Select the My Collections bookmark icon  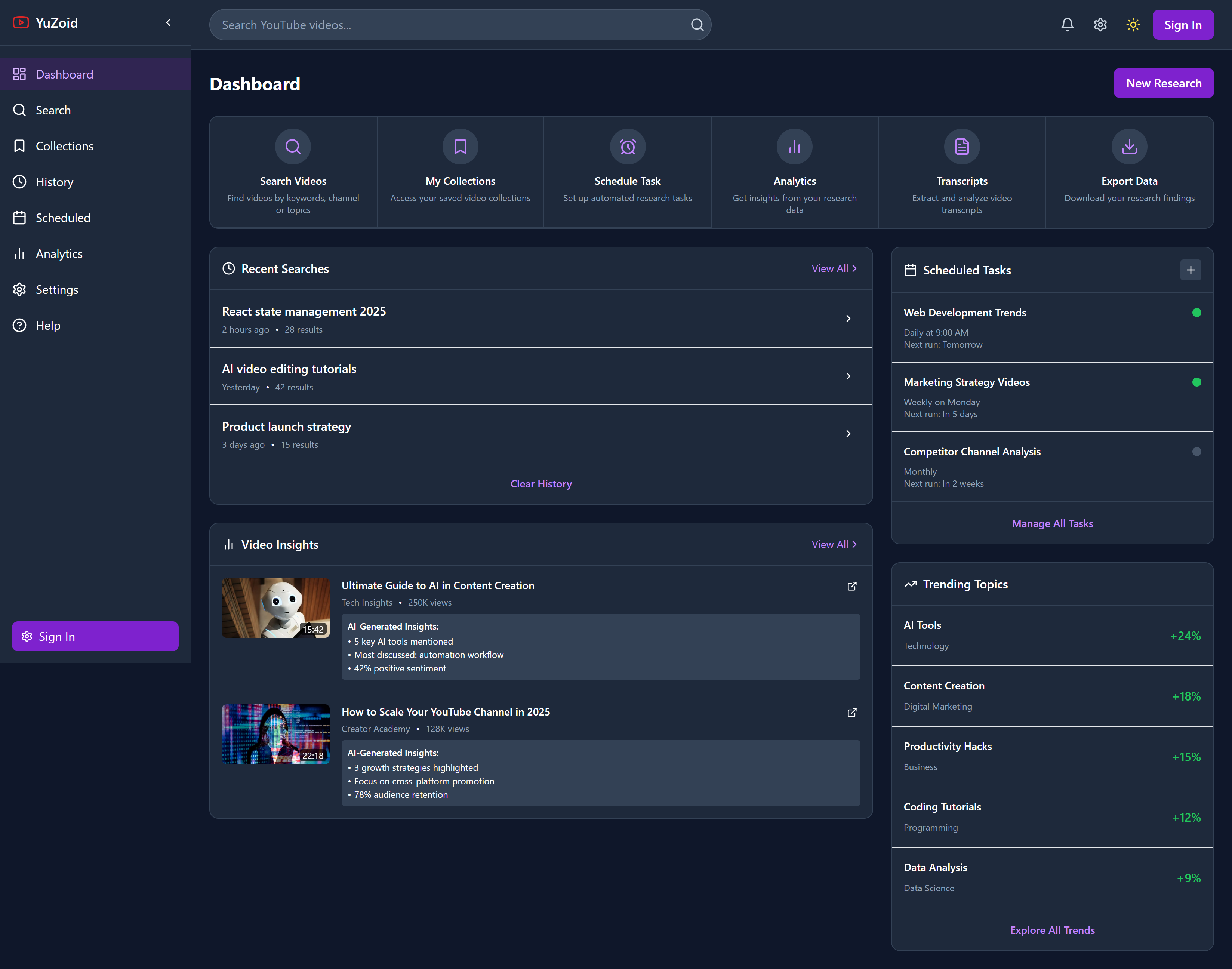tap(460, 147)
